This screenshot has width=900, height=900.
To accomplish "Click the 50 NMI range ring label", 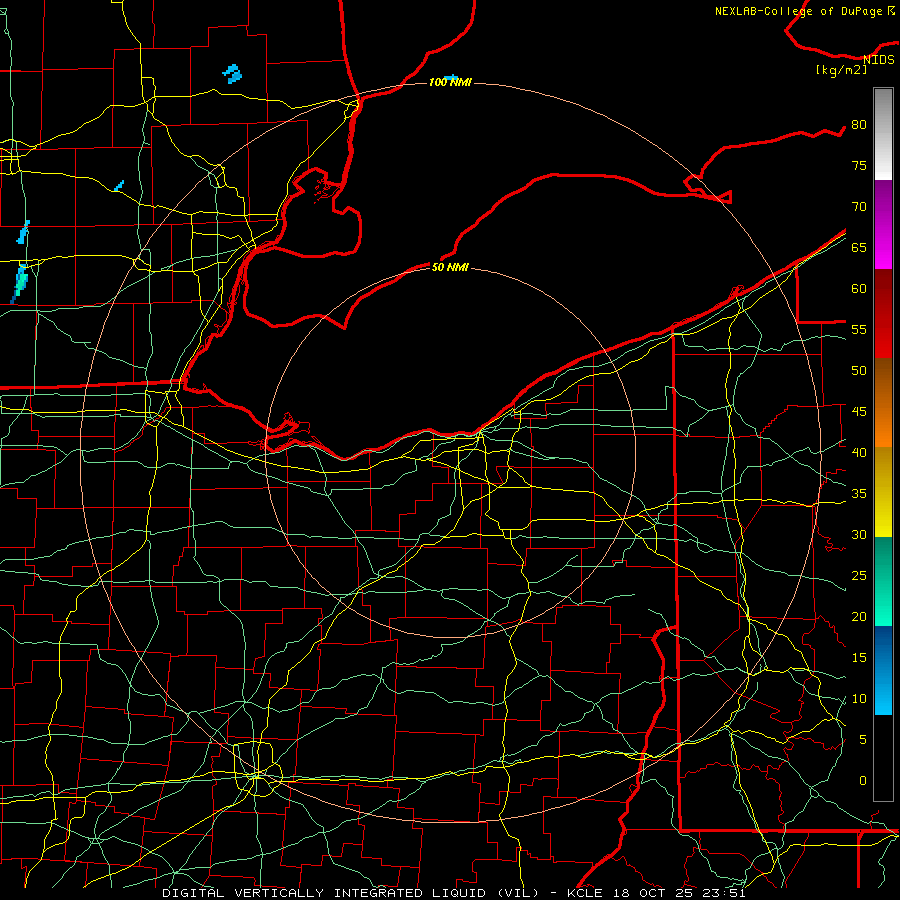I will (451, 267).
